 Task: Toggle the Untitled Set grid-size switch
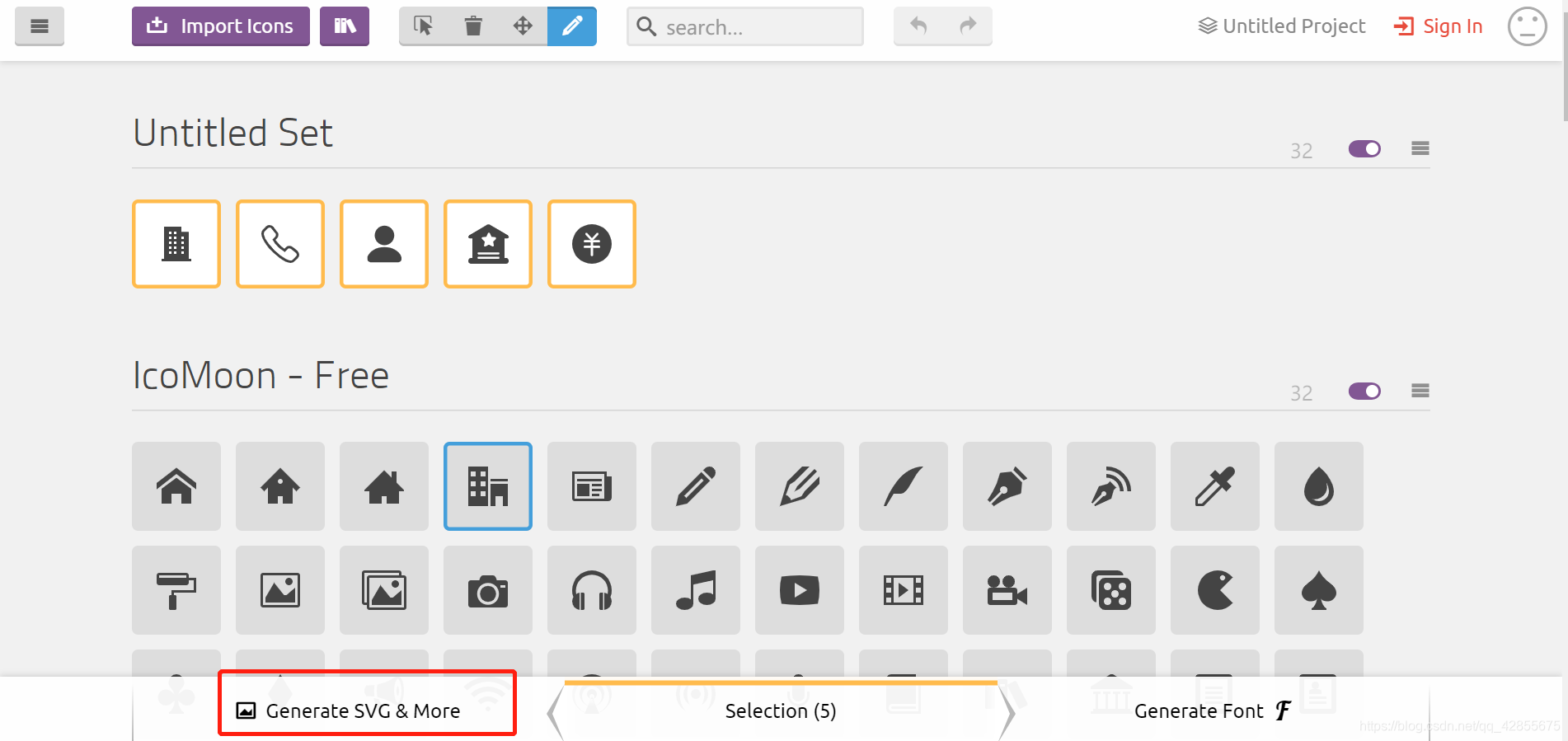[1364, 149]
